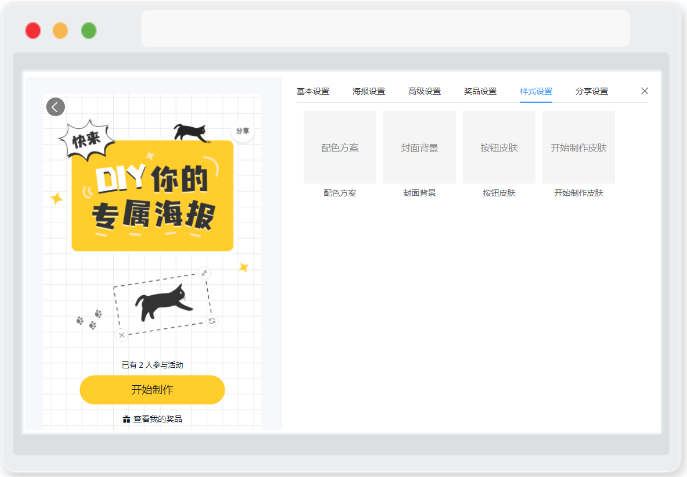Open the 海报设置 tab
The width and height of the screenshot is (687, 477).
[368, 91]
